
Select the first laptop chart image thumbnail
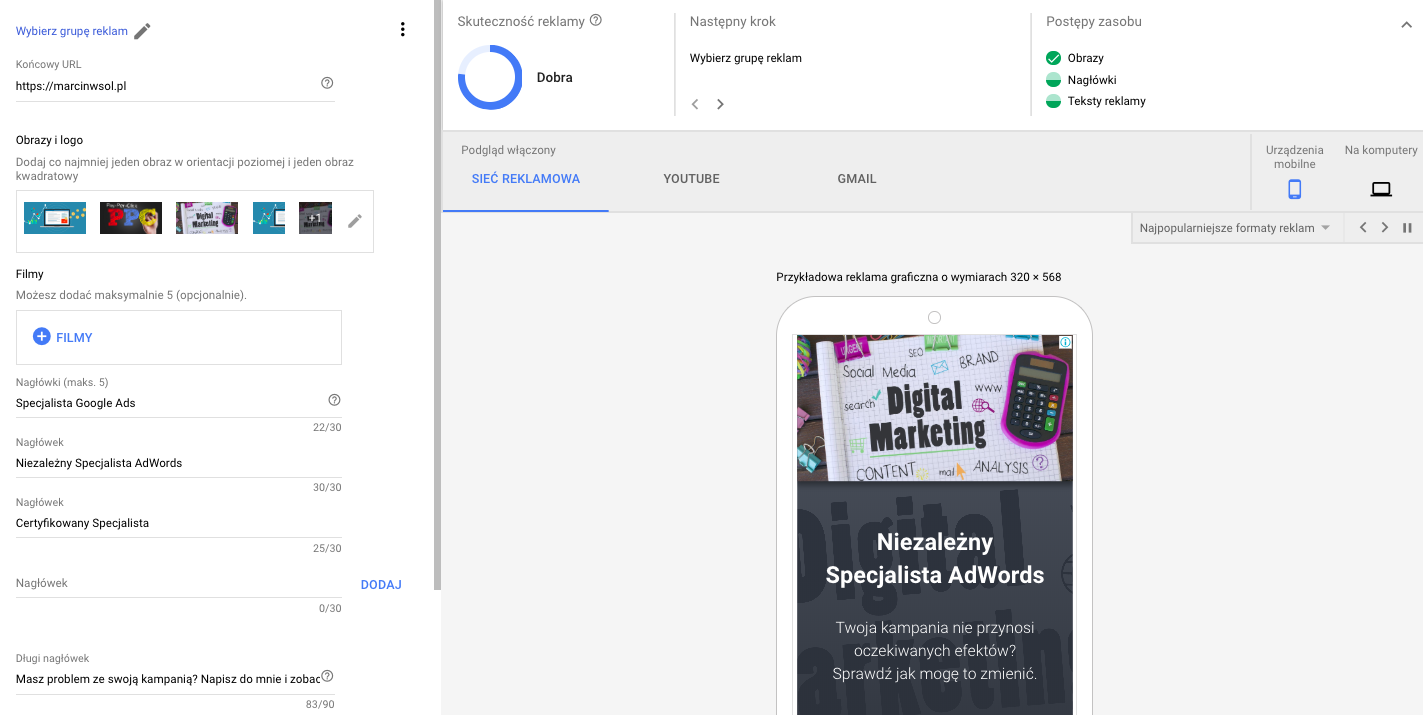[x=55, y=218]
